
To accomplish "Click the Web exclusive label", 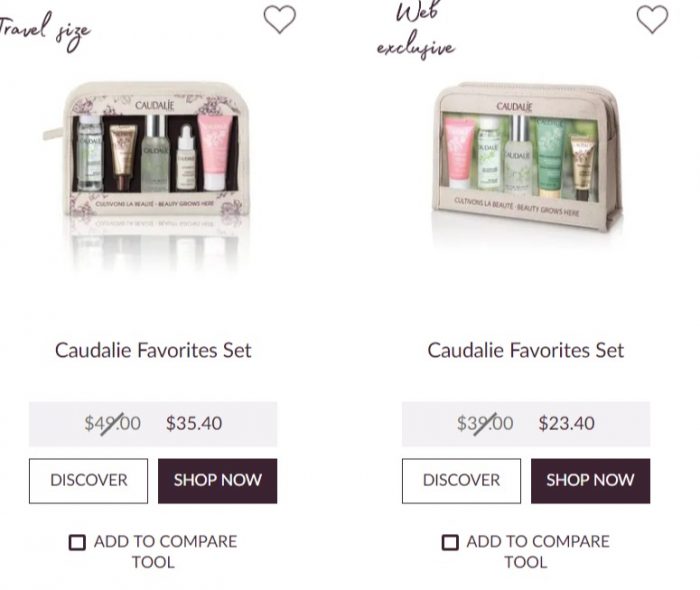I will [416, 30].
